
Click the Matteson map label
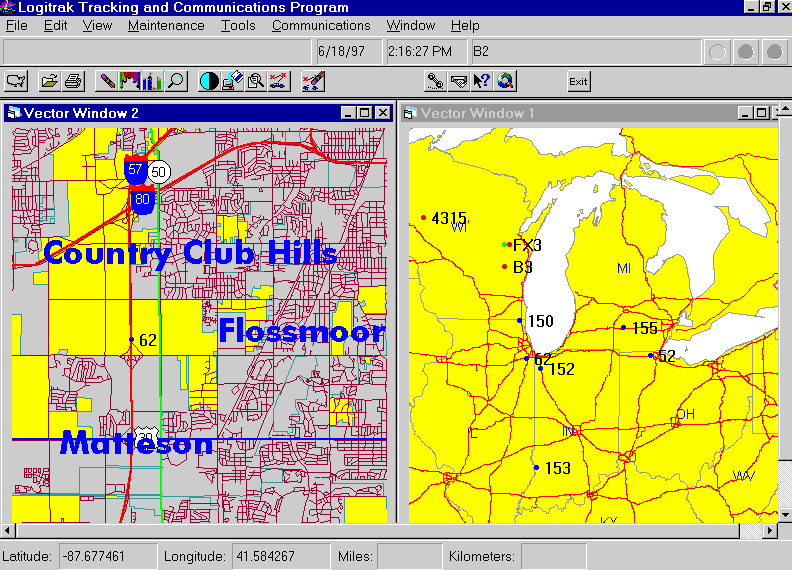pyautogui.click(x=136, y=443)
